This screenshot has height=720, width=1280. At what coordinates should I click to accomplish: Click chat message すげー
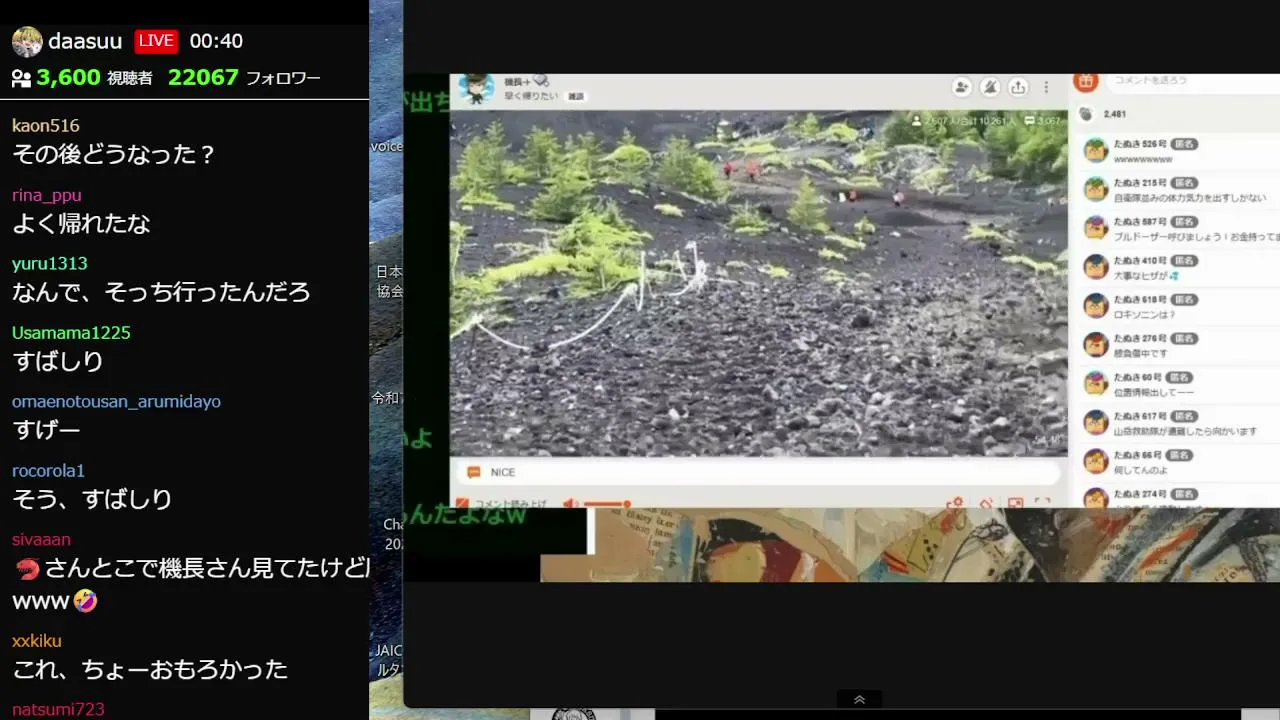tap(46, 431)
